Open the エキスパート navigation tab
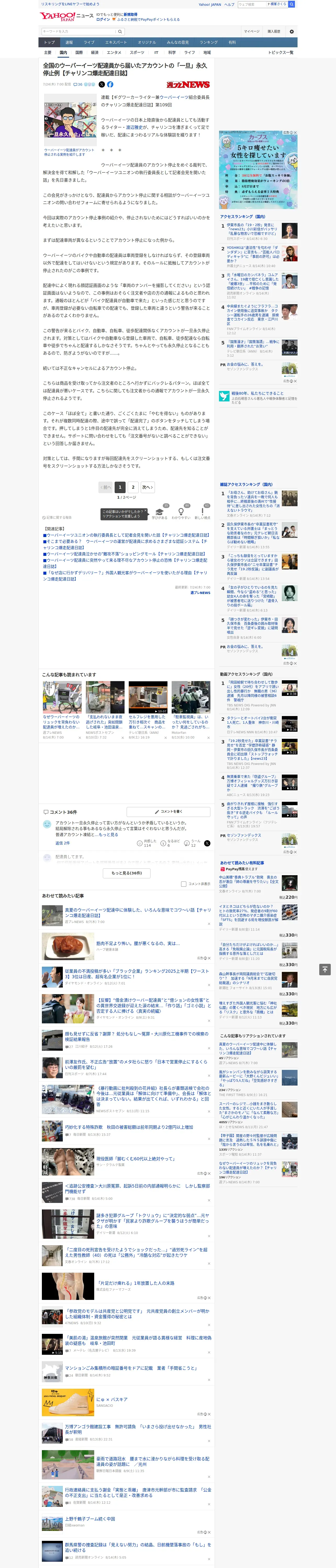The image size is (336, 1568). click(116, 43)
